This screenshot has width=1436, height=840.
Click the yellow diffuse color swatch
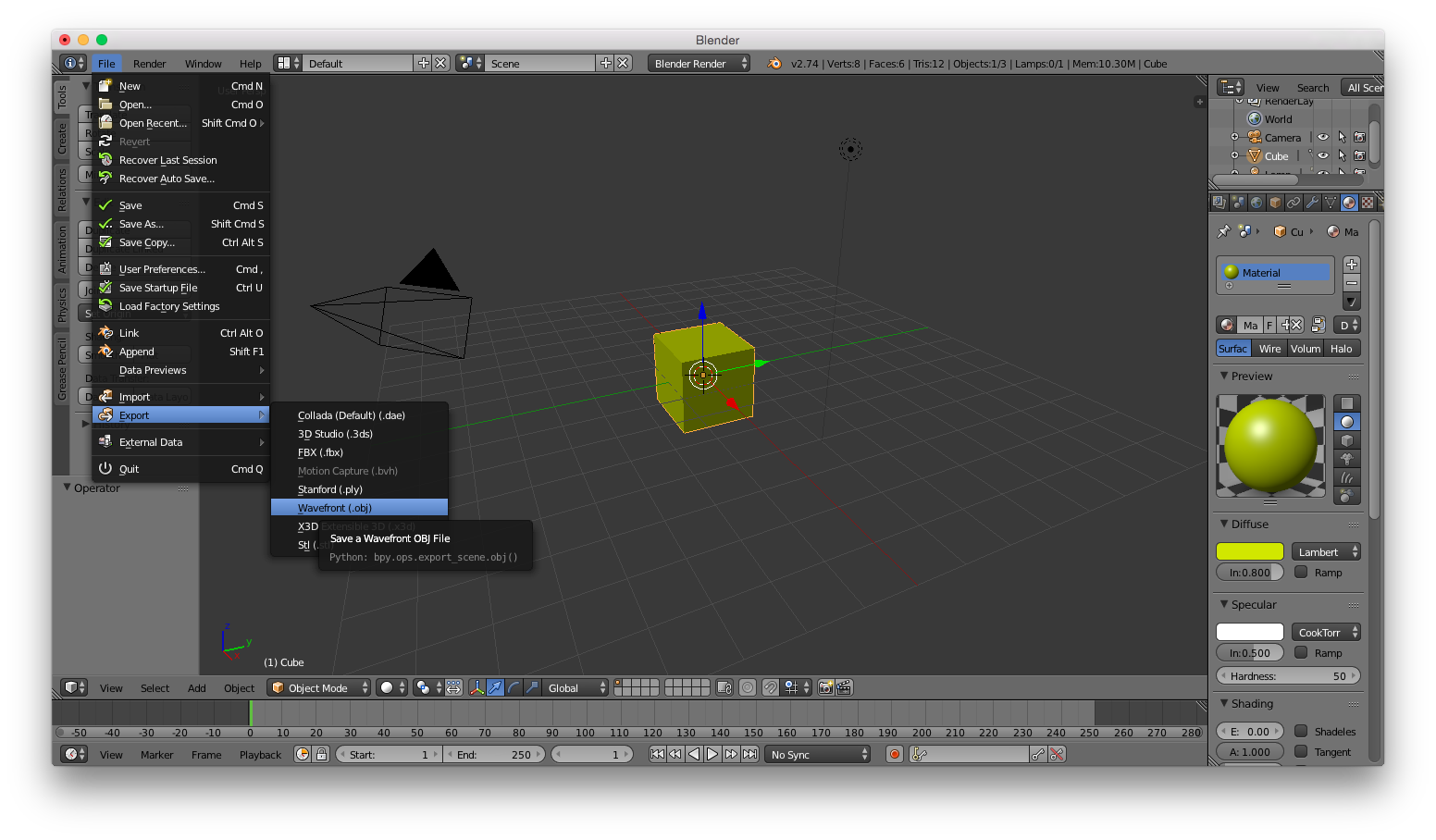pos(1250,551)
